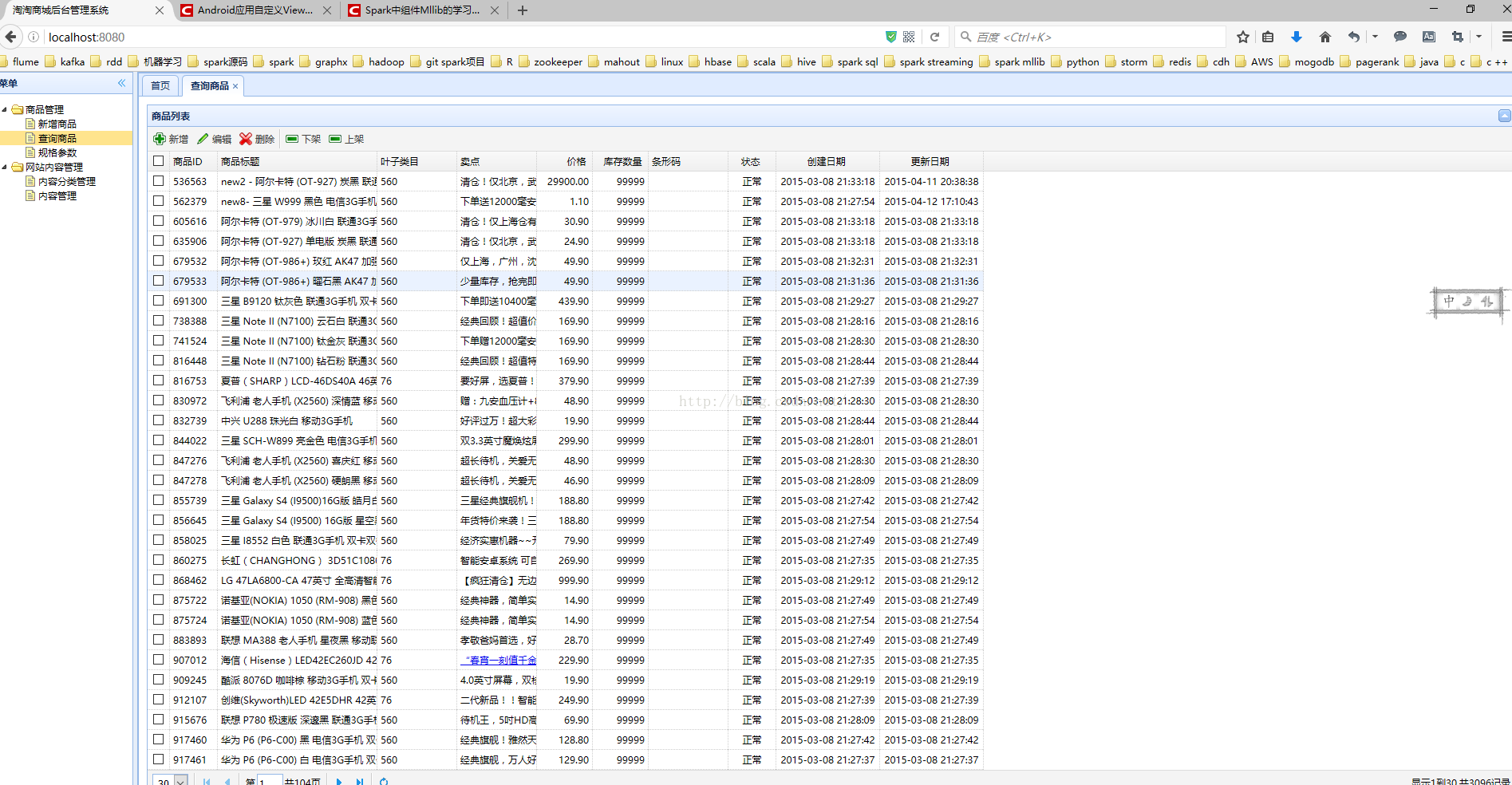The height and width of the screenshot is (785, 1512).
Task: Switch to Spark中组件Mllib browser tab
Action: click(x=422, y=10)
